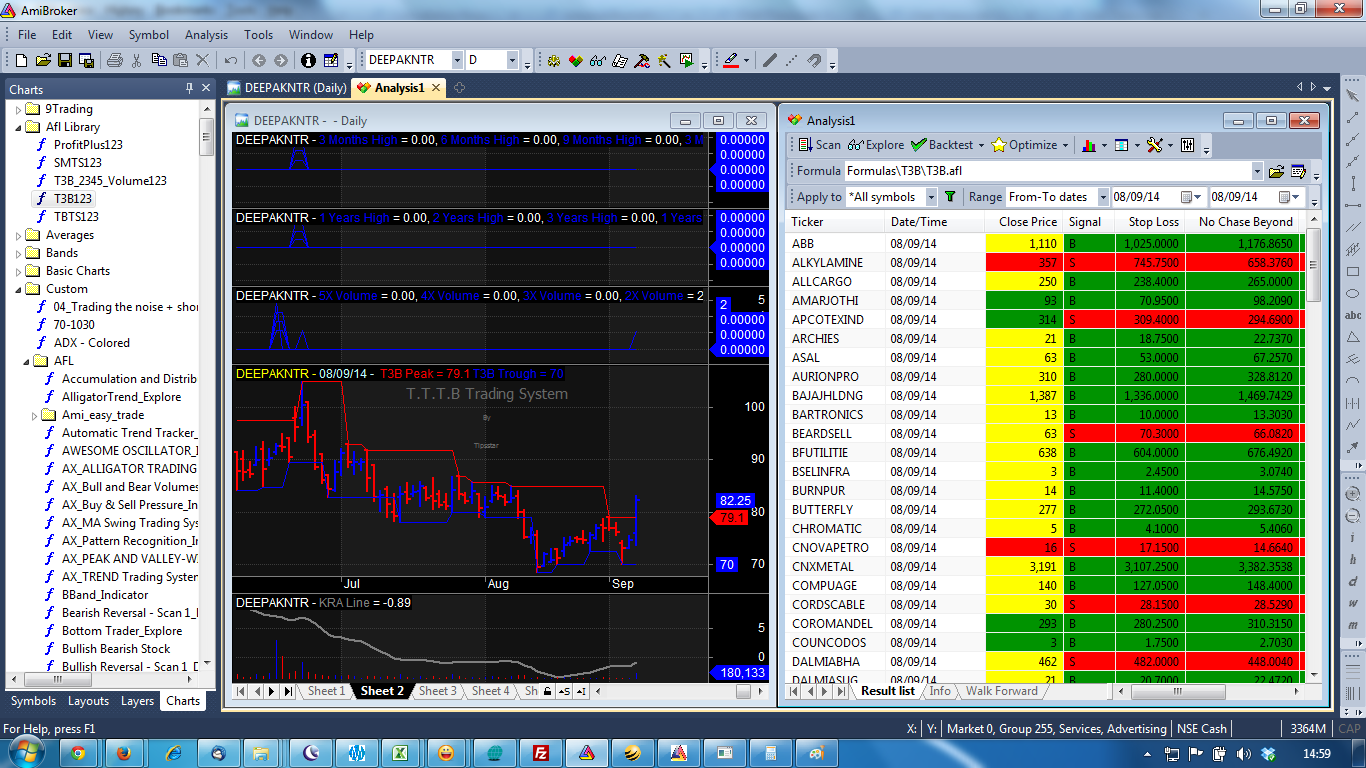Click the Settings tools icon in Analysis
The height and width of the screenshot is (768, 1366).
[x=1155, y=145]
